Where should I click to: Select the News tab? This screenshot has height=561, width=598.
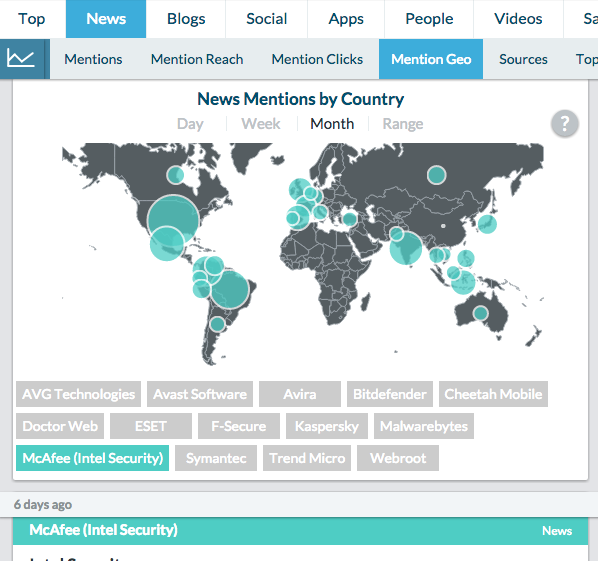click(x=106, y=19)
